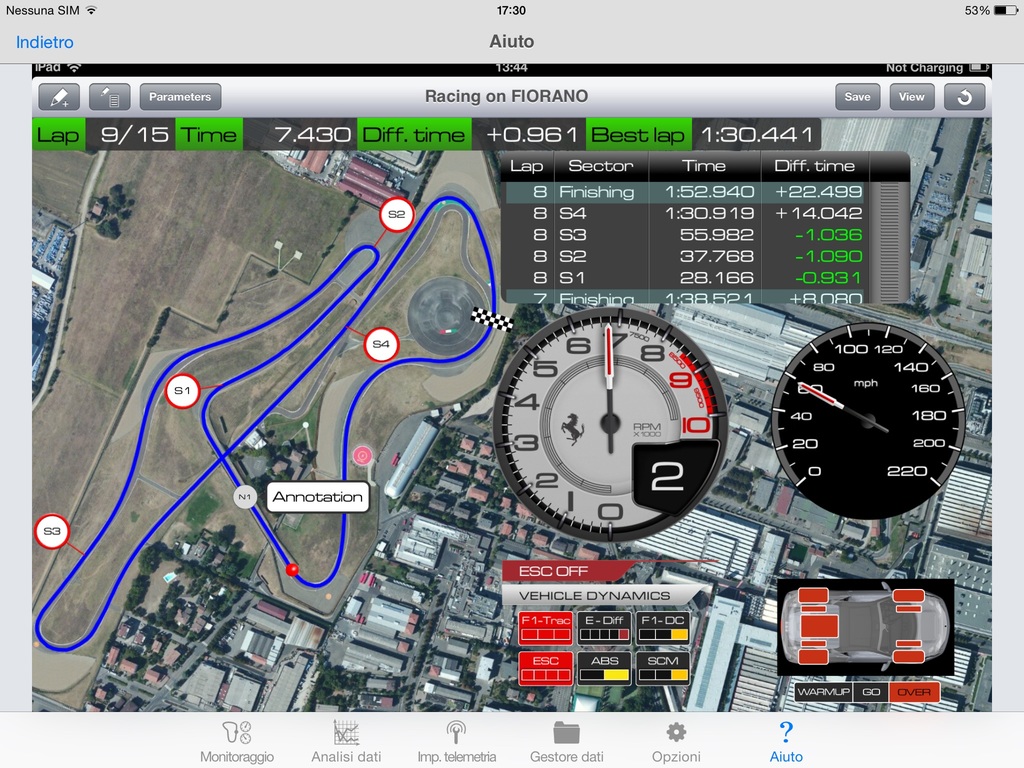Tap the pencil add-annotation icon
This screenshot has height=768, width=1024.
[x=59, y=97]
